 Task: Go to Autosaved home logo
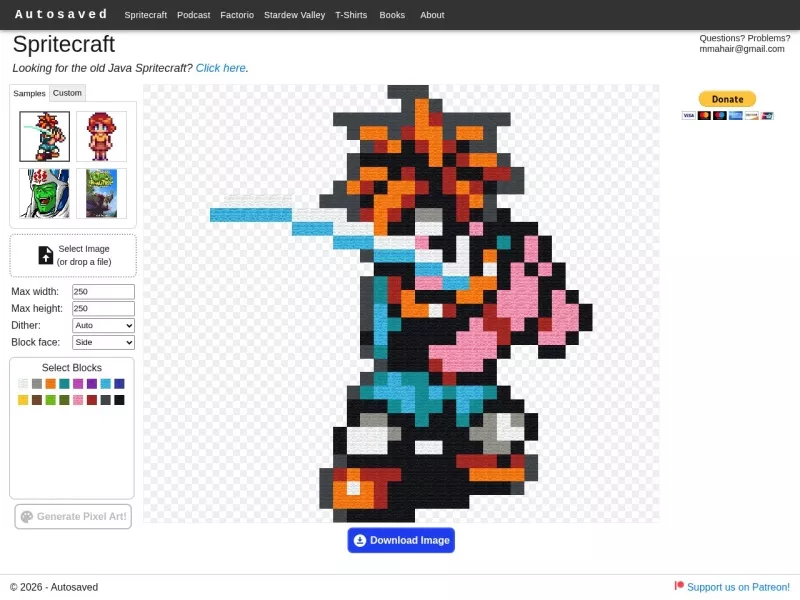(x=61, y=14)
